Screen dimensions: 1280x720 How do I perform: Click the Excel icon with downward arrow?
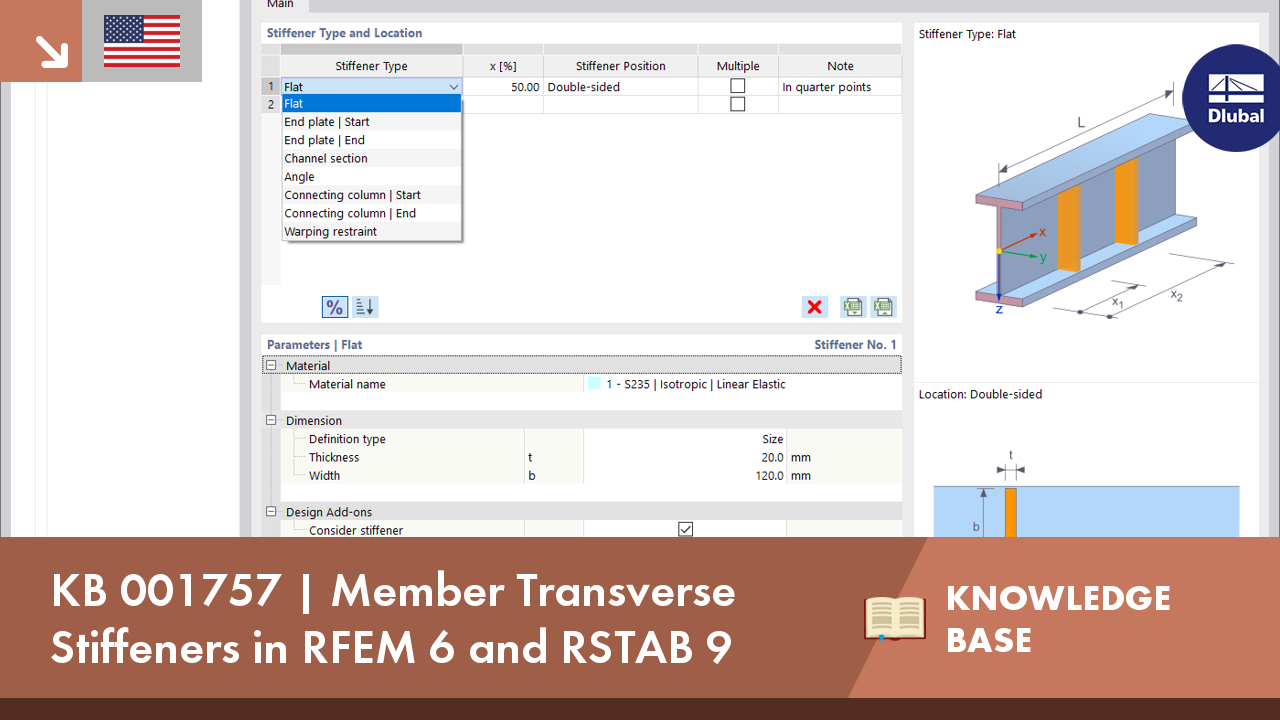pyautogui.click(x=852, y=307)
